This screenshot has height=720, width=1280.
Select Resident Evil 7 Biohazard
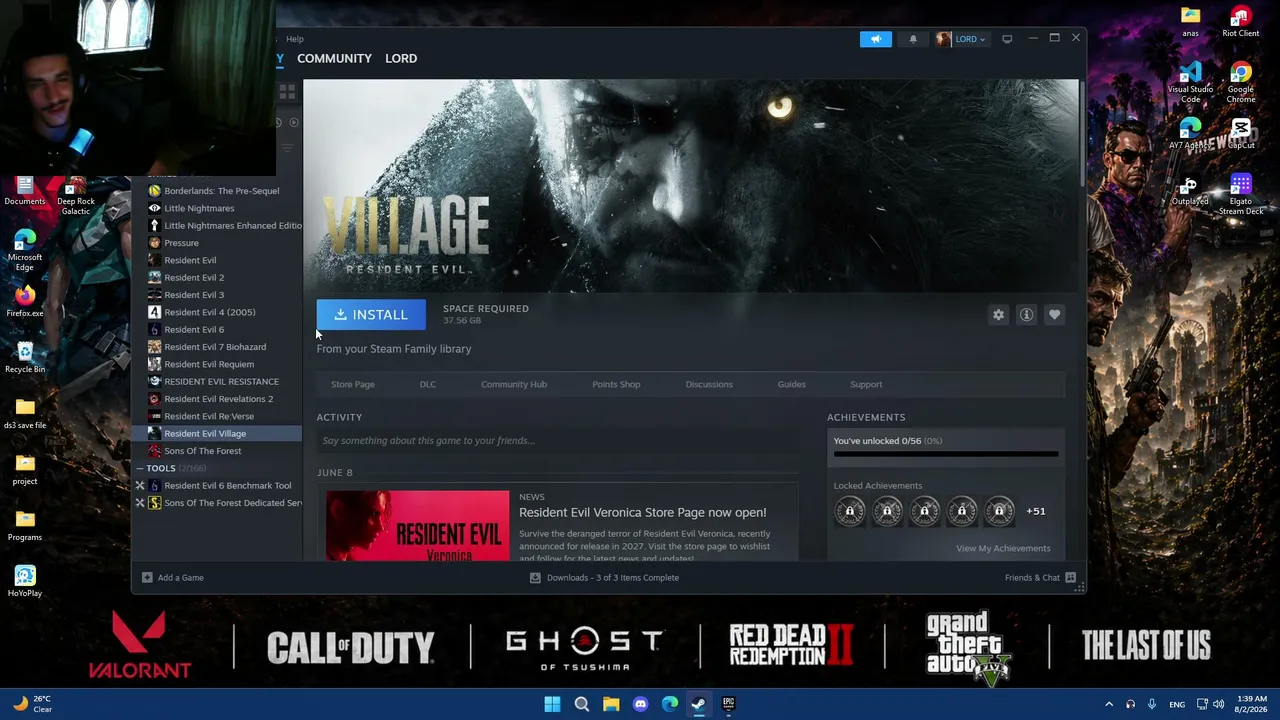click(x=217, y=347)
